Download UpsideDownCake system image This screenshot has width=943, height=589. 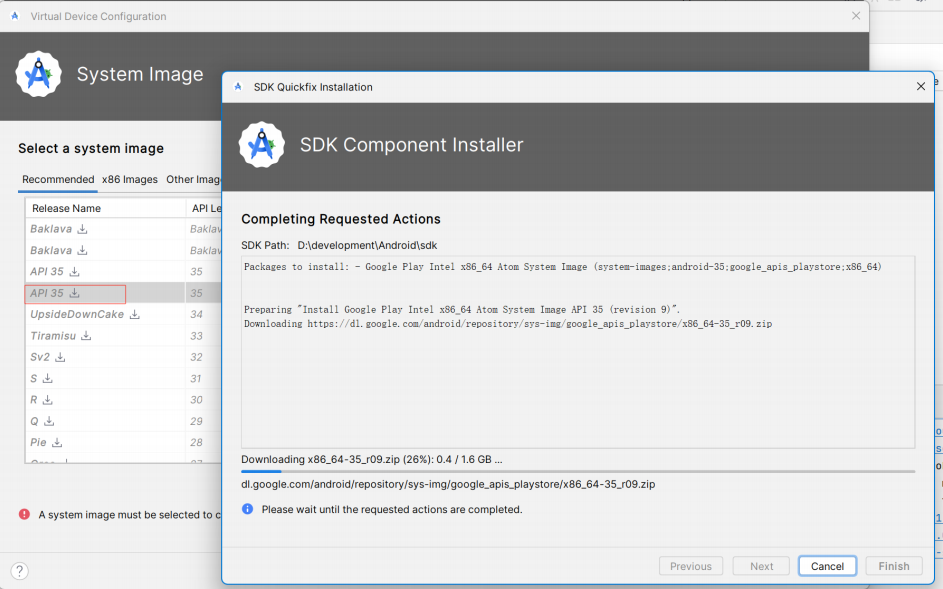pos(135,314)
